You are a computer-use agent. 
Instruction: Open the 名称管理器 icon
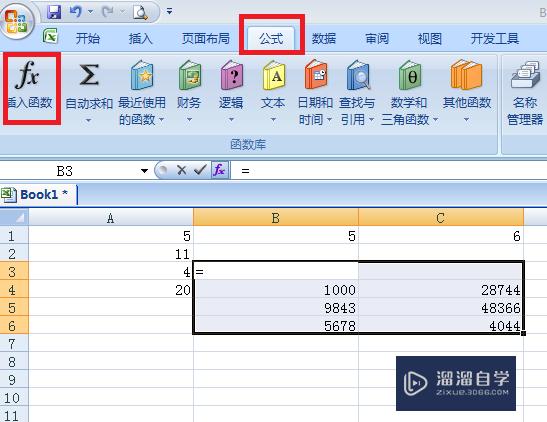[x=525, y=75]
